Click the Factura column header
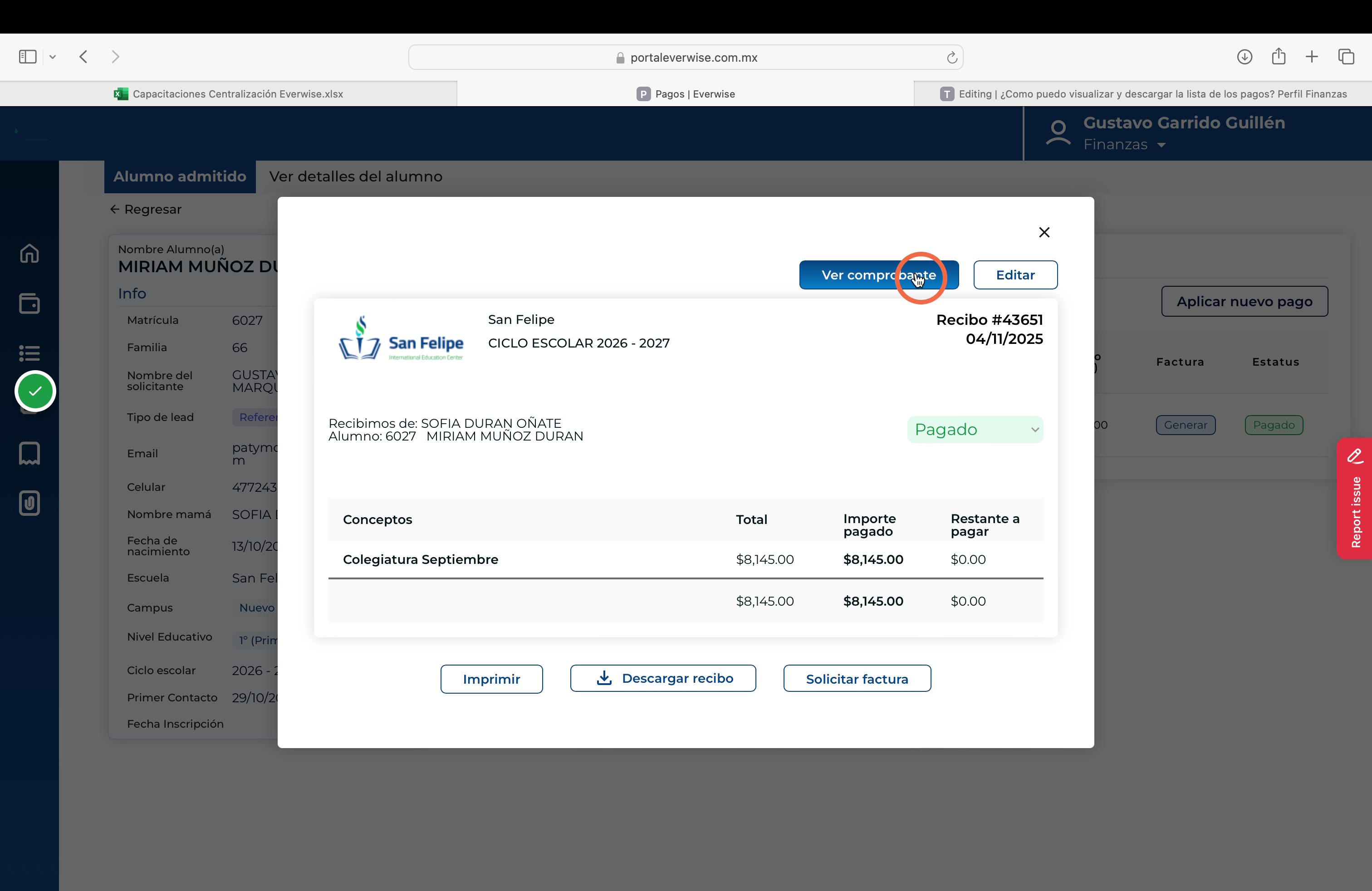 (1180, 362)
